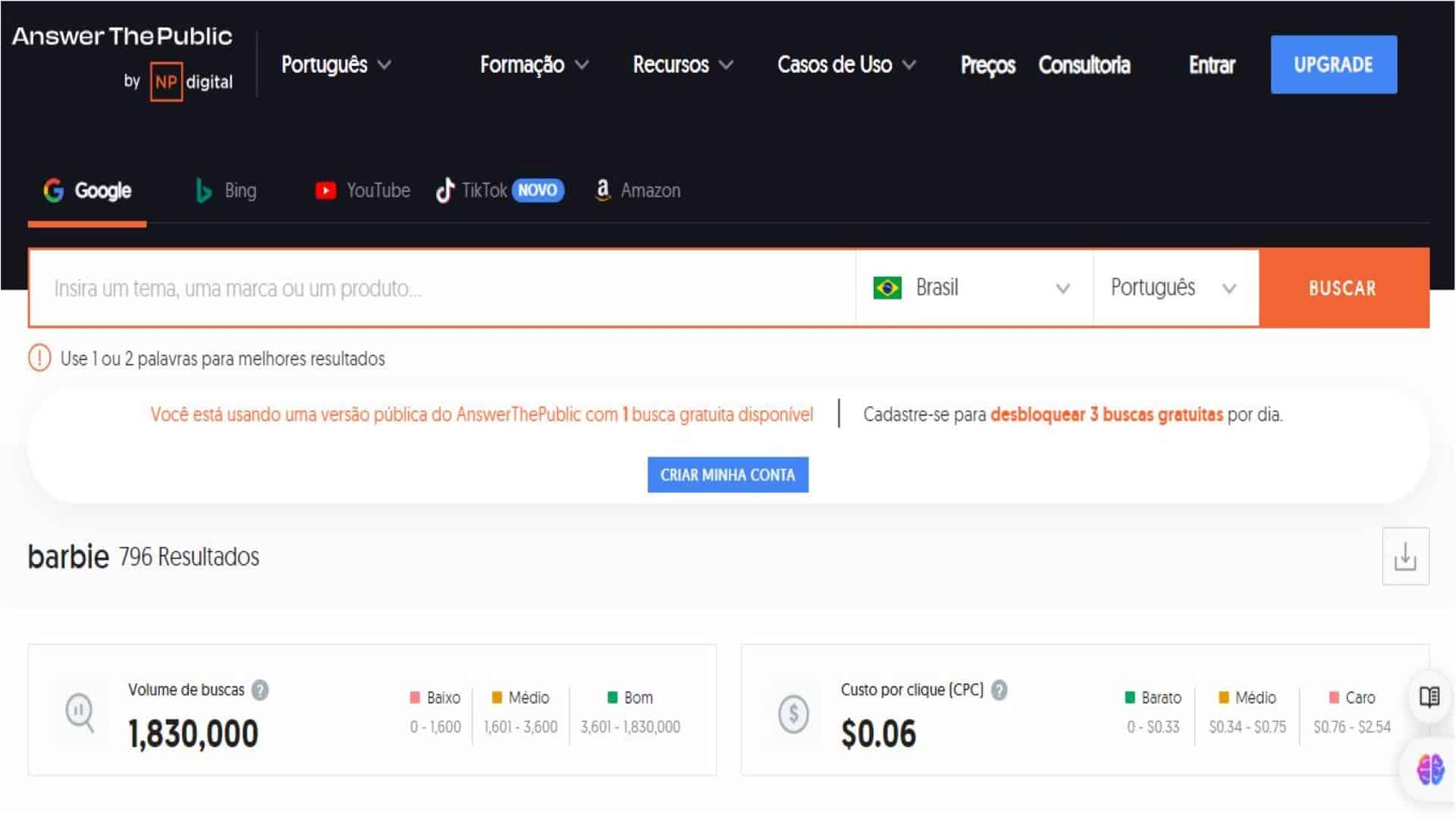Image resolution: width=1456 pixels, height=819 pixels.
Task: Click the CRIAR MINHA CONTA button
Action: (x=727, y=475)
